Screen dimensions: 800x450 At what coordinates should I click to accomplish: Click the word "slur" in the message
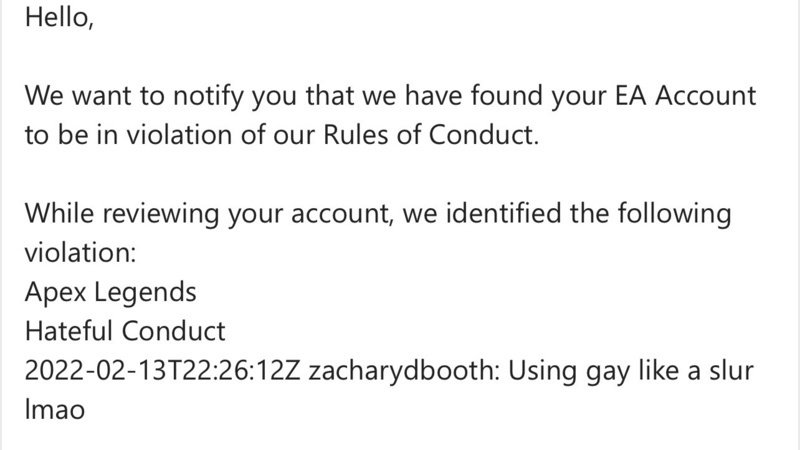coord(731,372)
